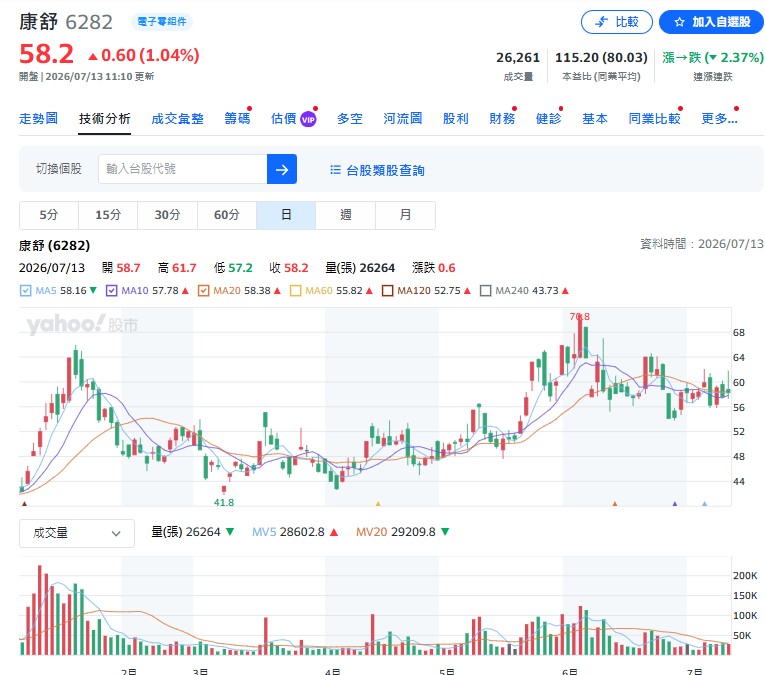Screen dimensions: 765x675
Task: Click the 電子零組件 category tag
Action: click(162, 22)
